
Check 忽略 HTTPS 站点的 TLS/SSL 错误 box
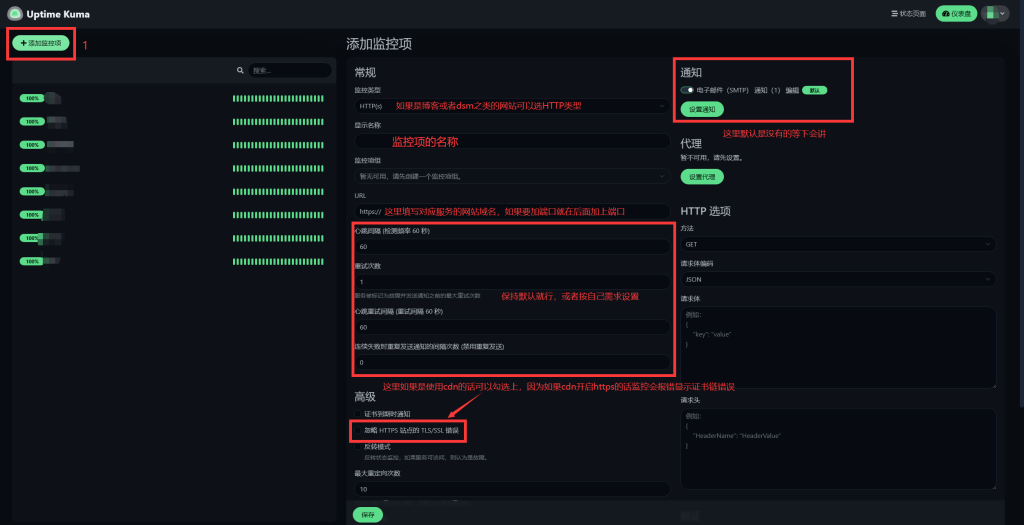(x=358, y=430)
